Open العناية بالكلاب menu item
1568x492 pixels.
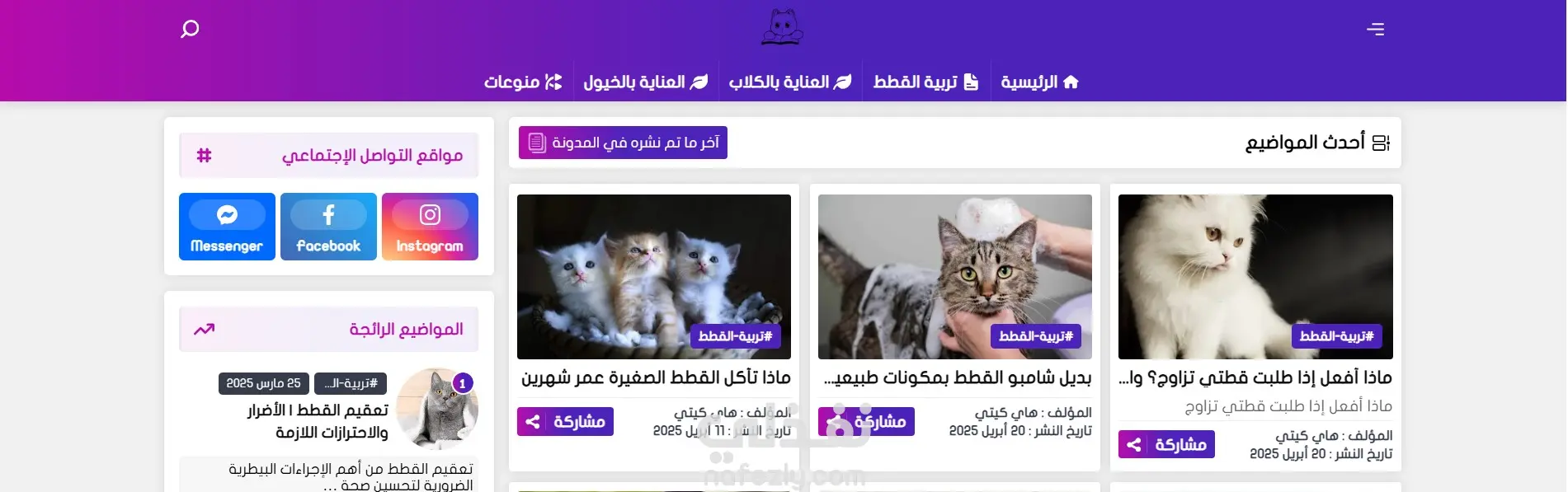coord(789,82)
